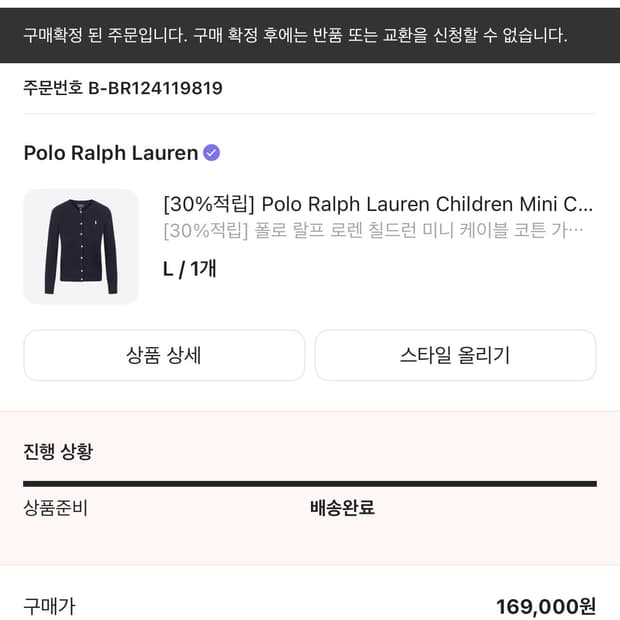The height and width of the screenshot is (620, 620).
Task: Click the truncated ellipsis ending the English title
Action: point(586,205)
